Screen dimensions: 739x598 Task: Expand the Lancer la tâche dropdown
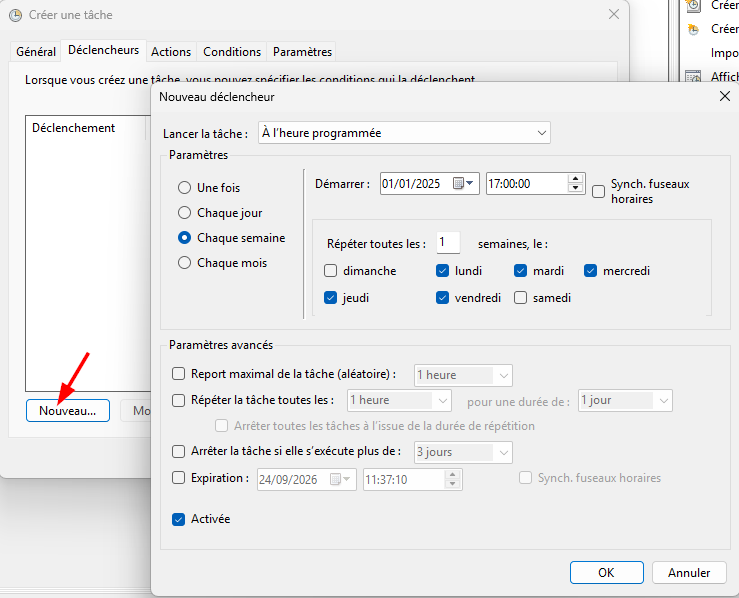[x=541, y=132]
